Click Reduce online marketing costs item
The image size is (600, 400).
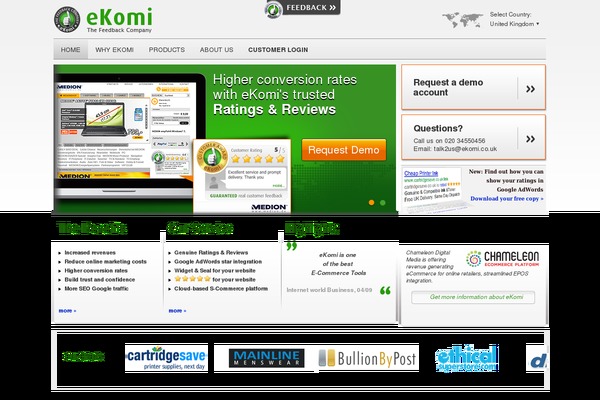click(x=105, y=261)
